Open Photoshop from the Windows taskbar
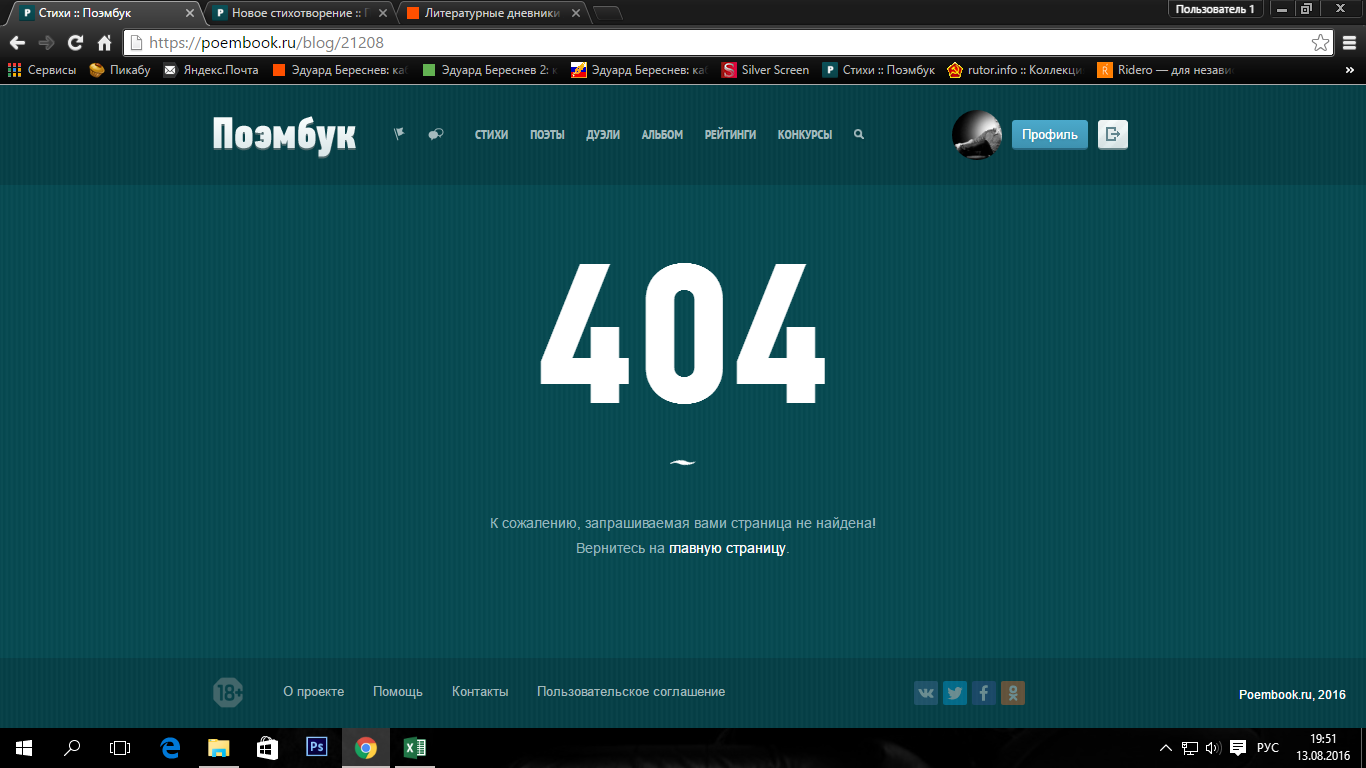Viewport: 1366px width, 768px height. pos(317,747)
